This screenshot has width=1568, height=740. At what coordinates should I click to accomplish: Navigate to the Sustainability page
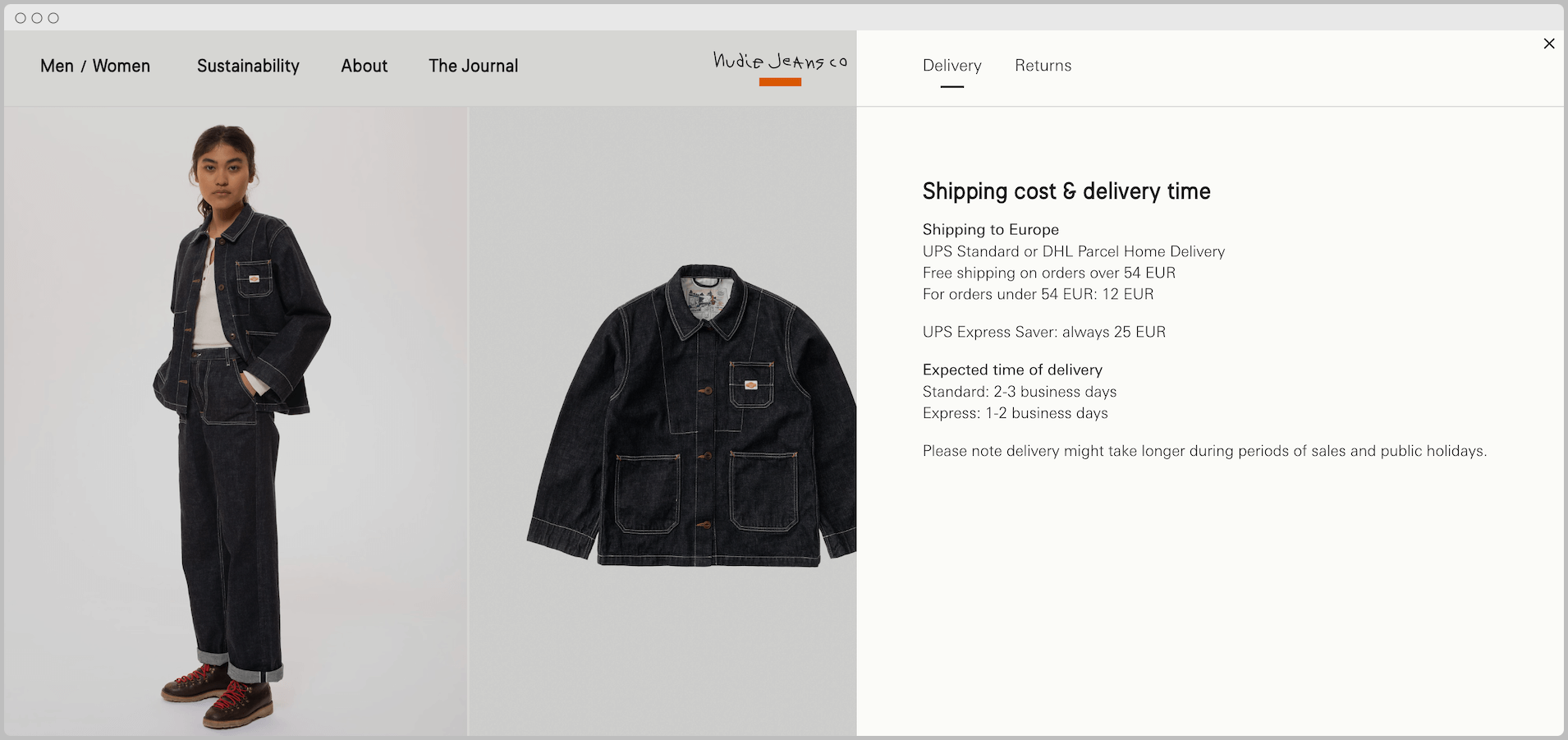pos(247,66)
